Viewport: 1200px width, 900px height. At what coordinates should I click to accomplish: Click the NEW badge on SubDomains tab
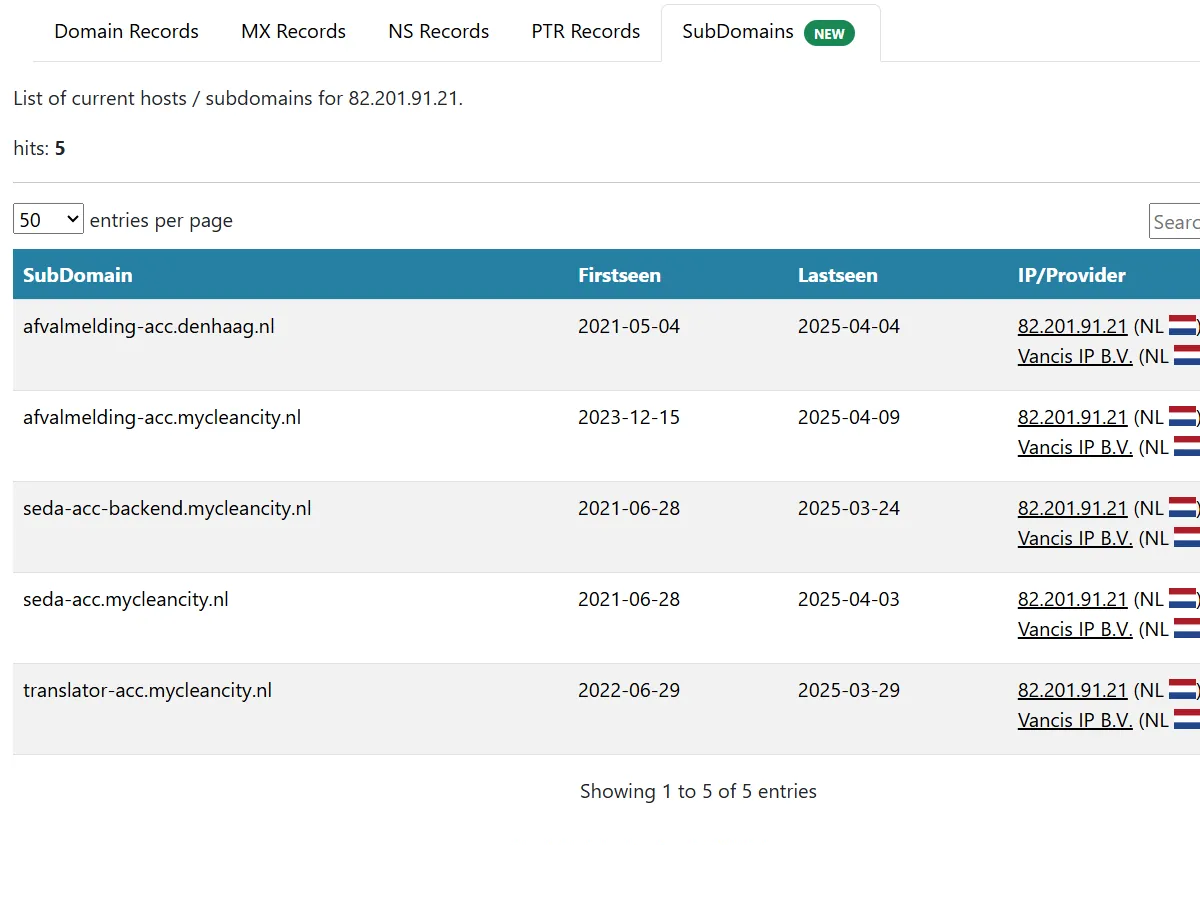tap(829, 33)
